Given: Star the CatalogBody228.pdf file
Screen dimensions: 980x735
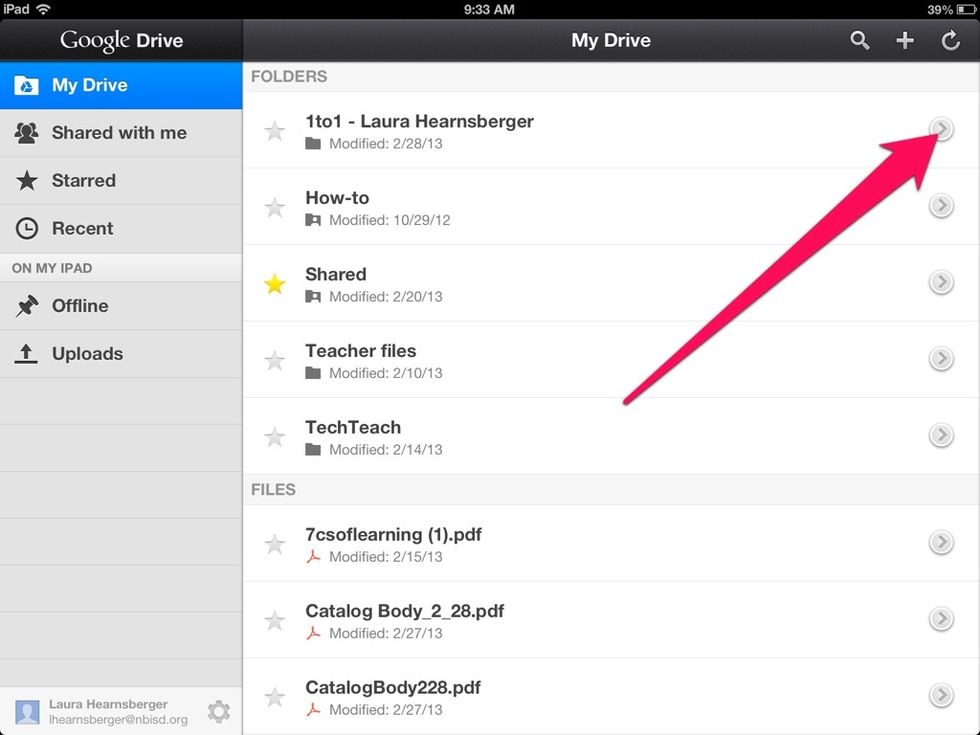Looking at the screenshot, I should (x=274, y=697).
